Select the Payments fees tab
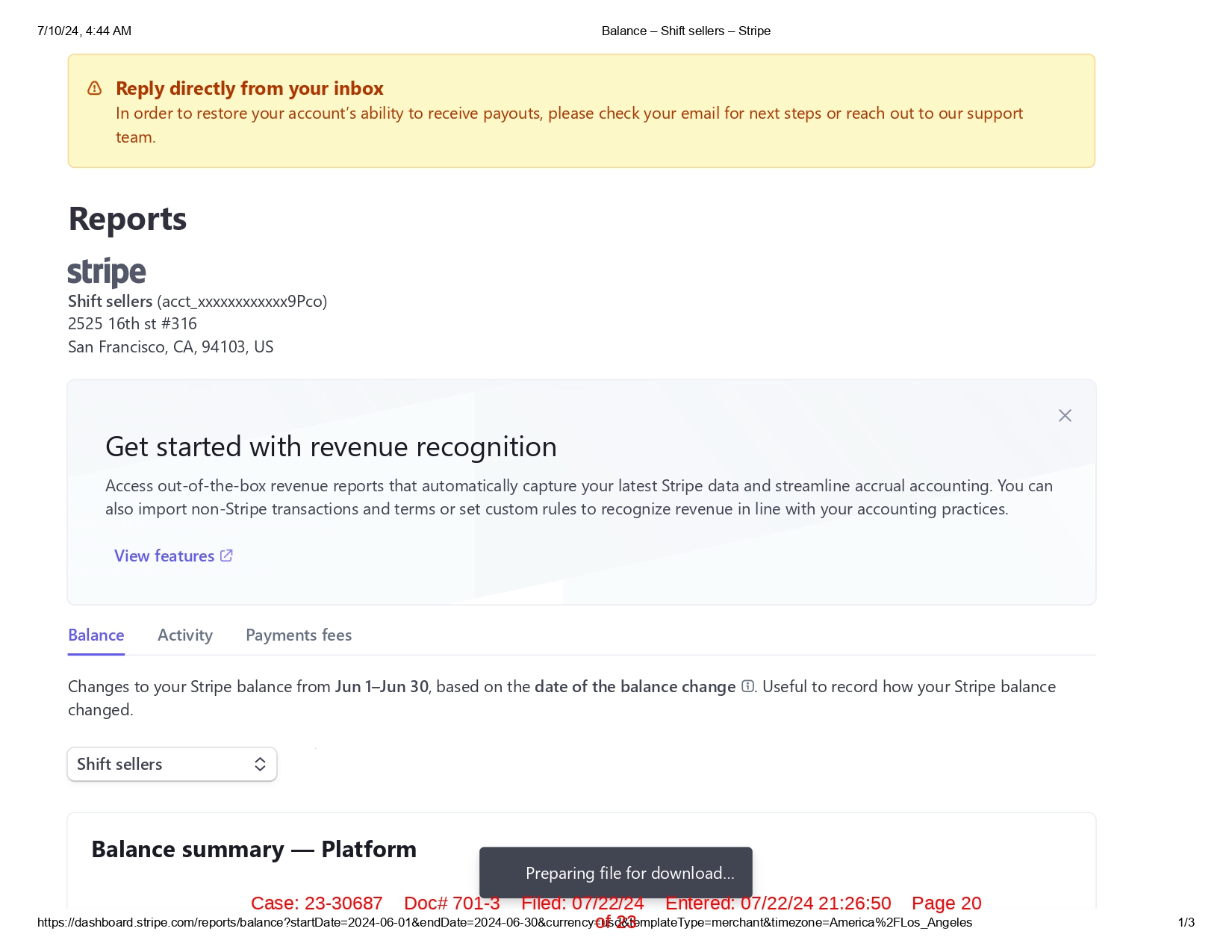The width and height of the screenshot is (1232, 952). pyautogui.click(x=299, y=635)
